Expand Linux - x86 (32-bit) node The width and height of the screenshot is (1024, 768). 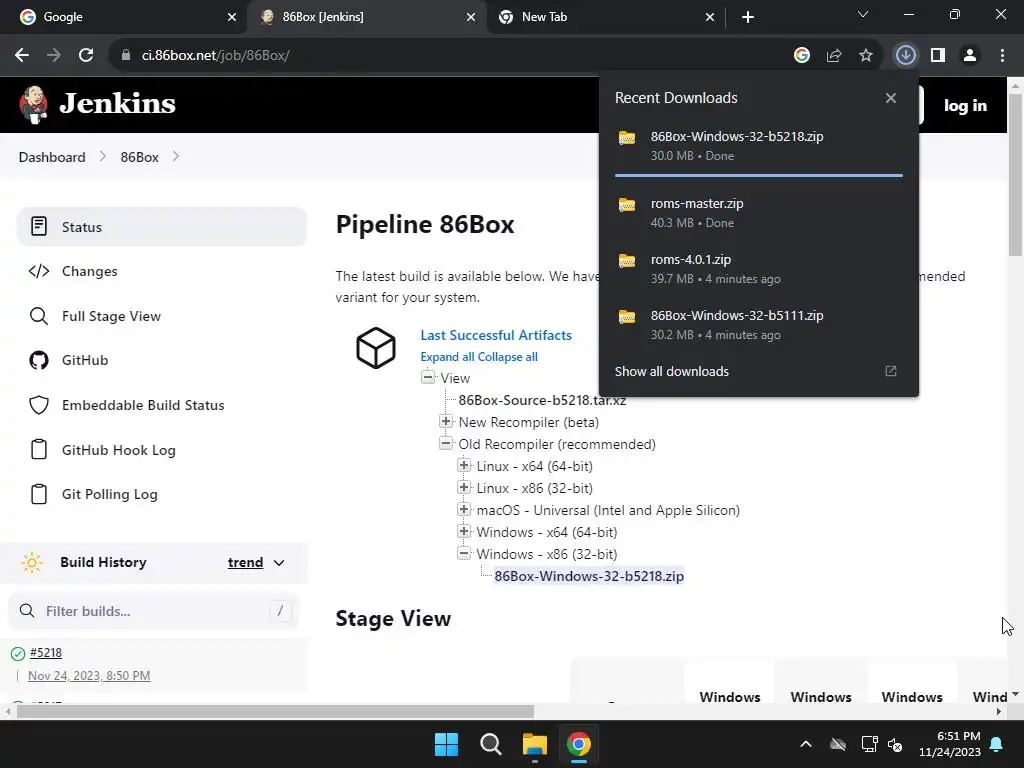point(464,487)
